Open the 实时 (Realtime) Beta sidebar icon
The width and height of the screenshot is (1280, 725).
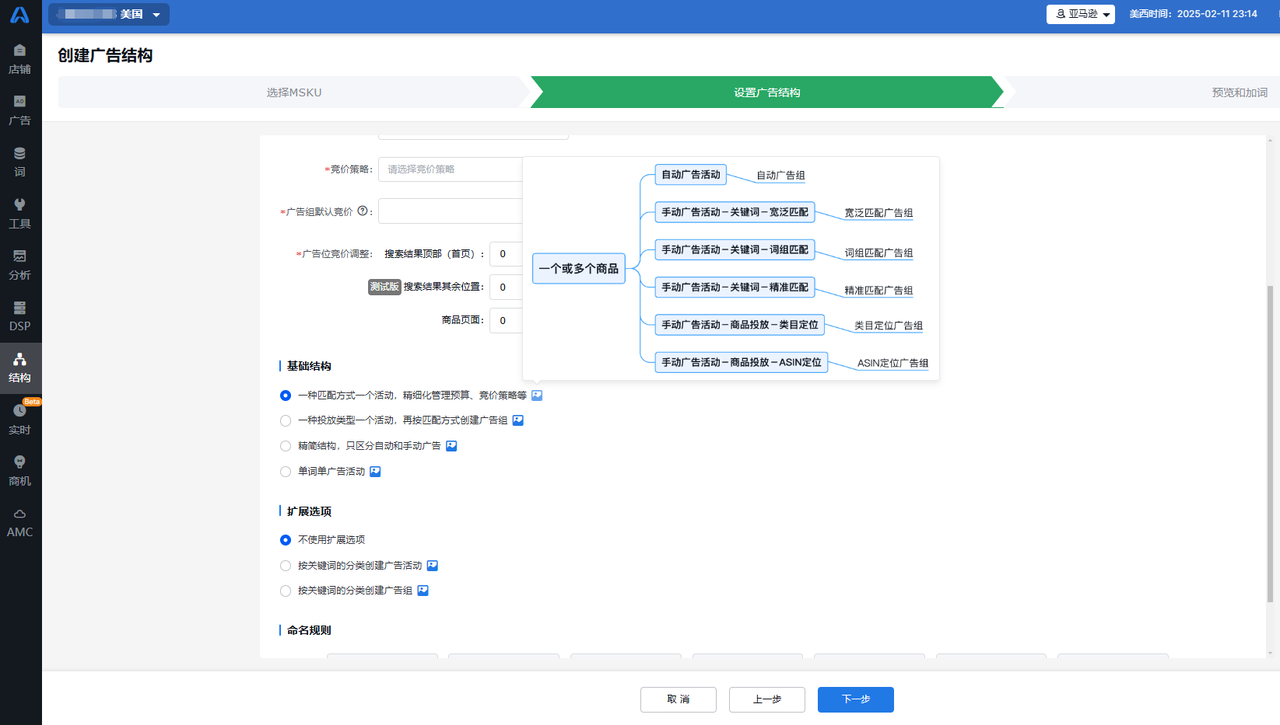click(x=20, y=419)
